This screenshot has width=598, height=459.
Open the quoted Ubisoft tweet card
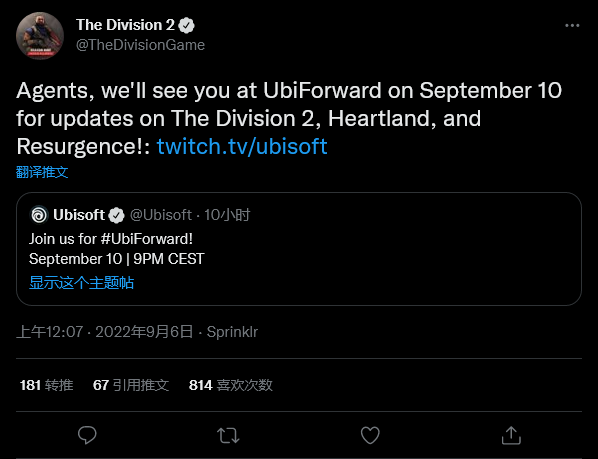tap(299, 249)
